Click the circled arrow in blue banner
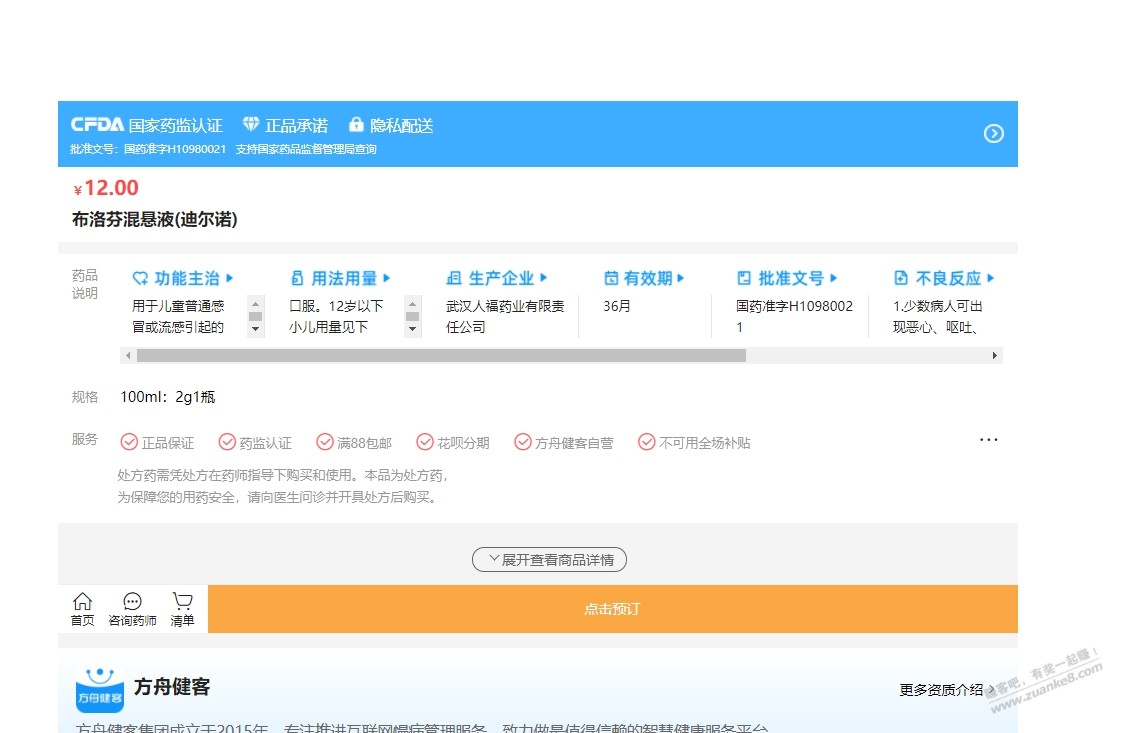Image resolution: width=1127 pixels, height=733 pixels. coord(993,134)
